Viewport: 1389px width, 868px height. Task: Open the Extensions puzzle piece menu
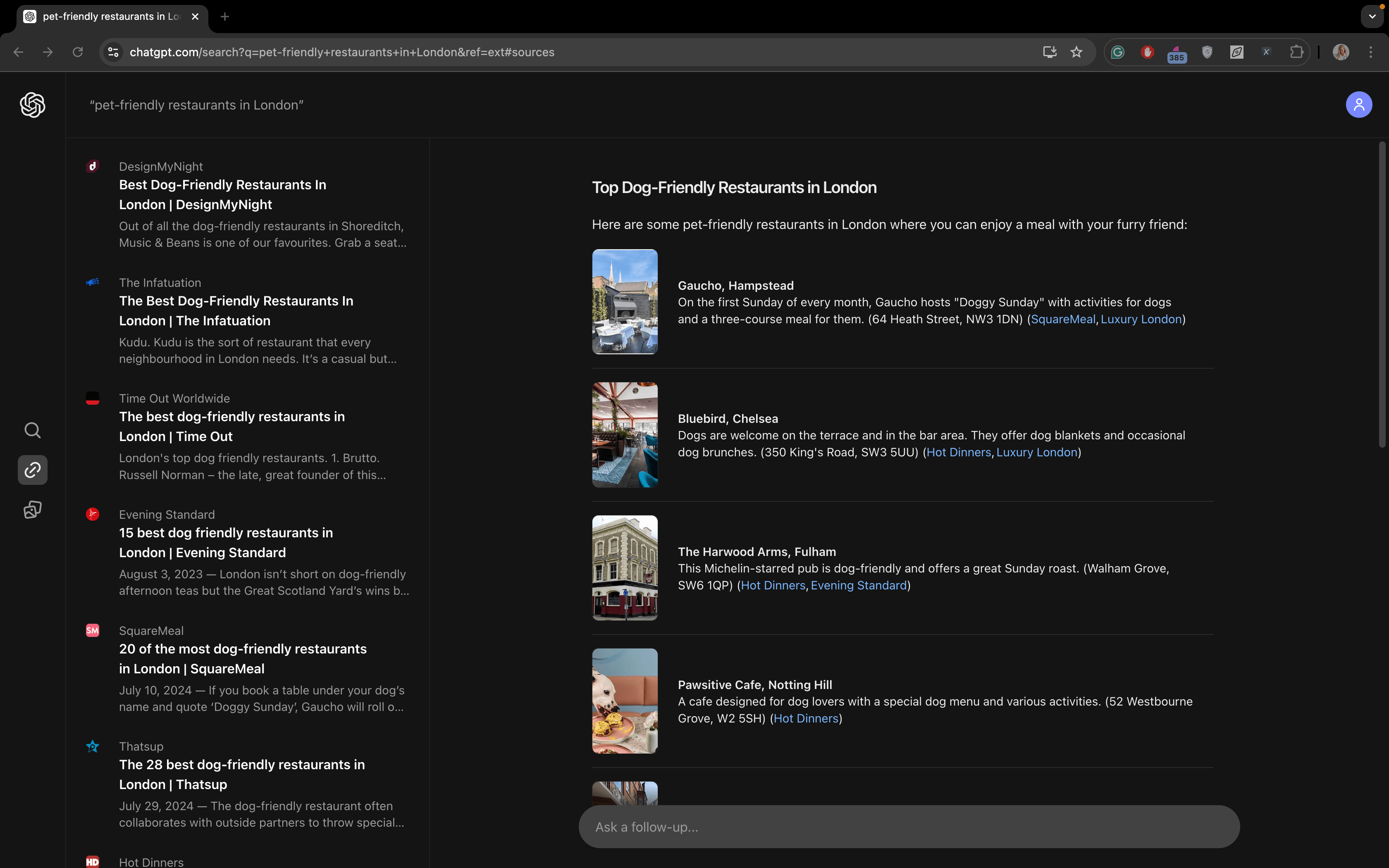coord(1296,52)
